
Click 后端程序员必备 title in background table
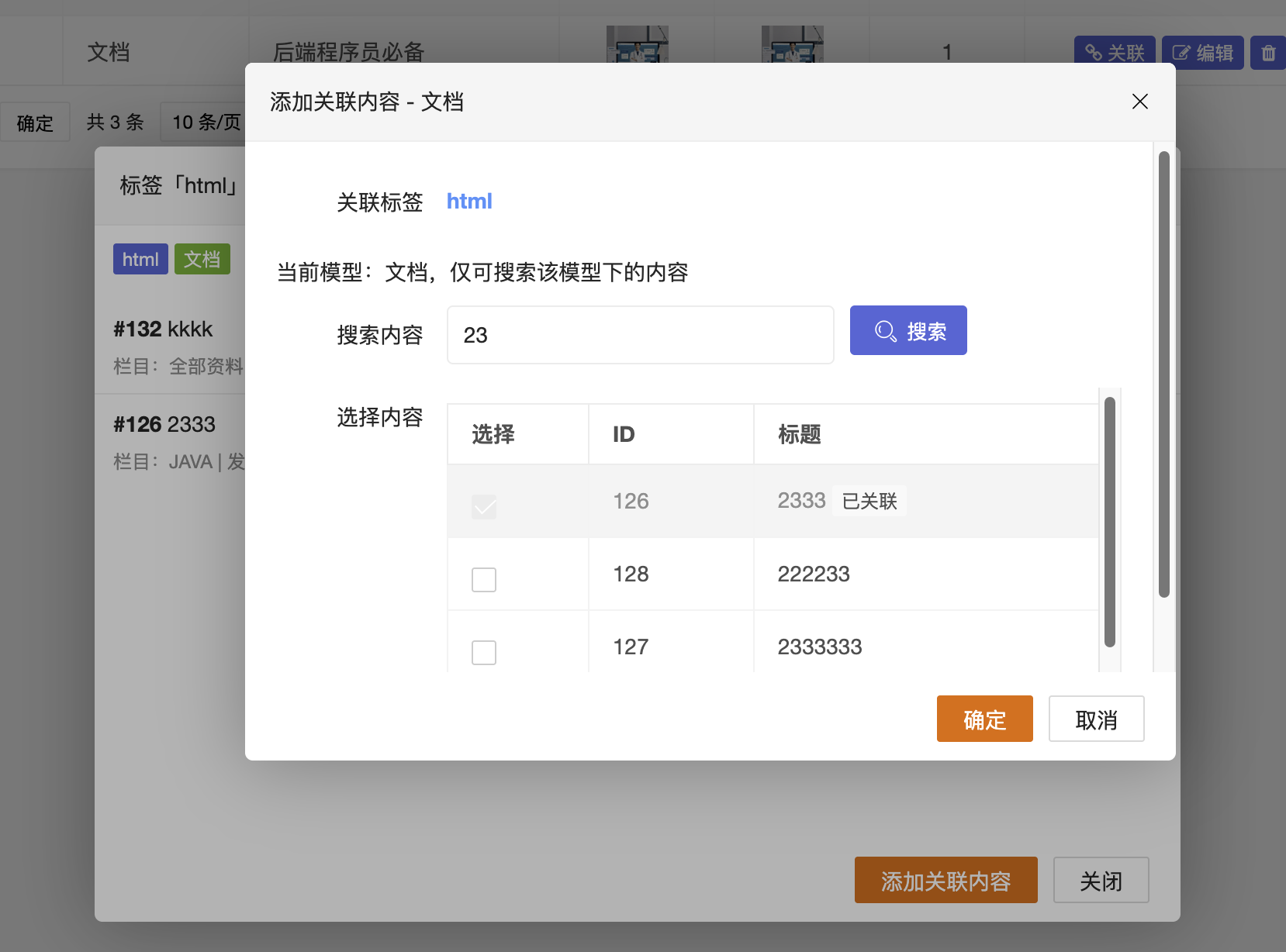[349, 51]
